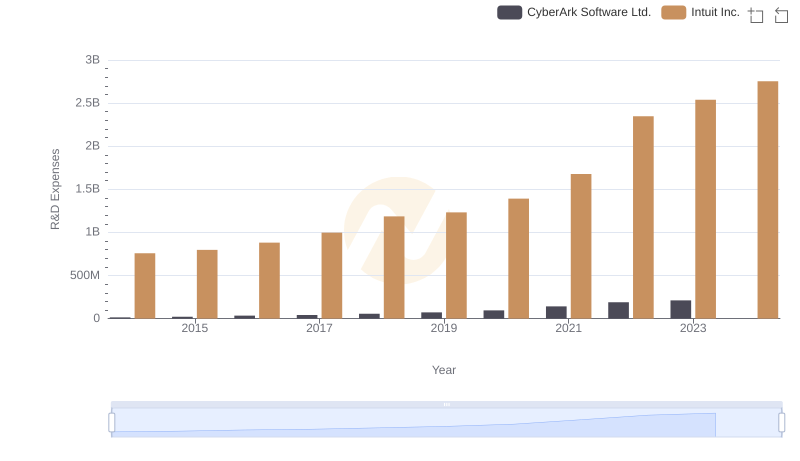Viewport: 800px width, 461px height.
Task: Toggle CyberArk Software Ltd. legend swatch
Action: [509, 13]
